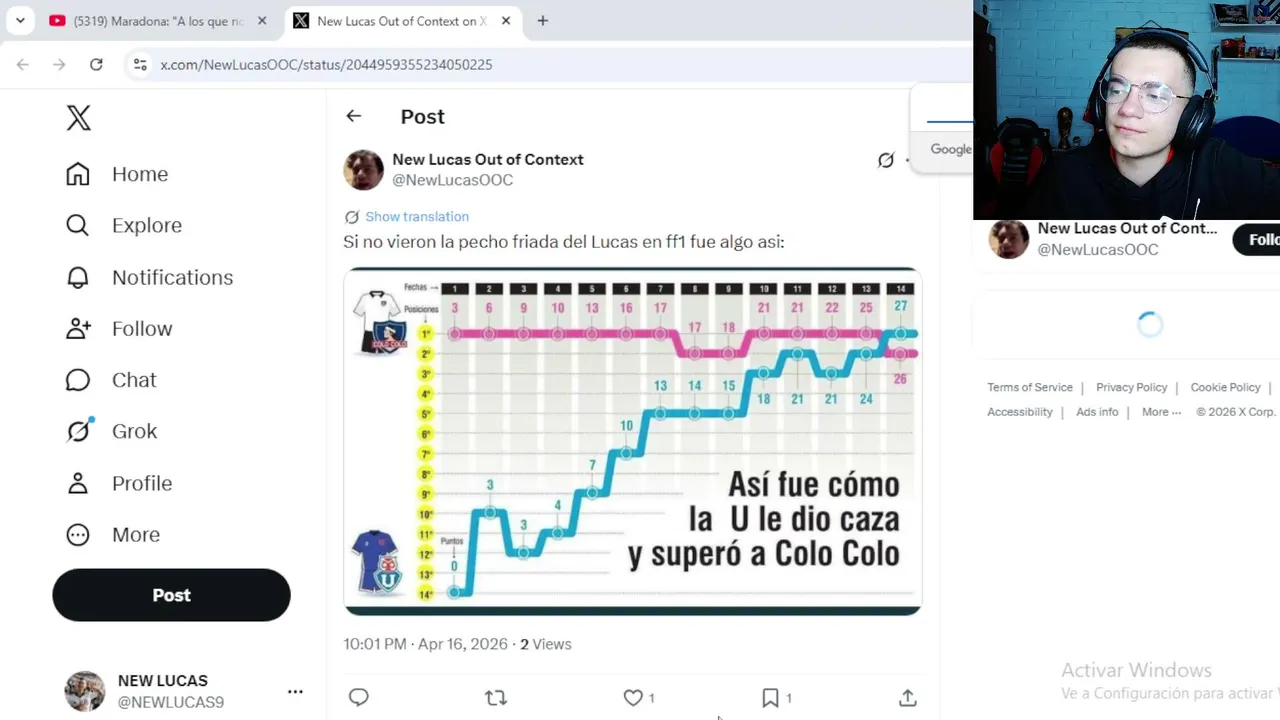Open Notifications bell icon

[x=78, y=277]
